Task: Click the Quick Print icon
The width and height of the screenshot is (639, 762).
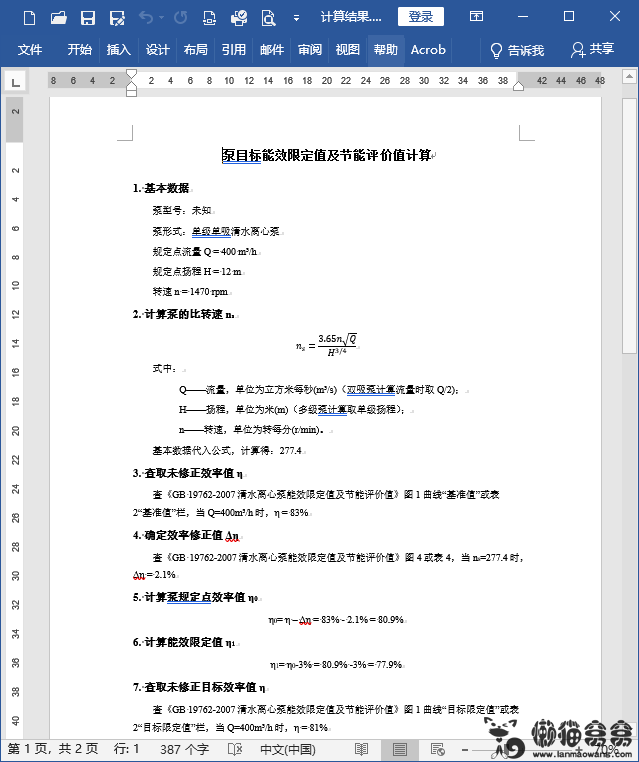Action: (x=209, y=18)
